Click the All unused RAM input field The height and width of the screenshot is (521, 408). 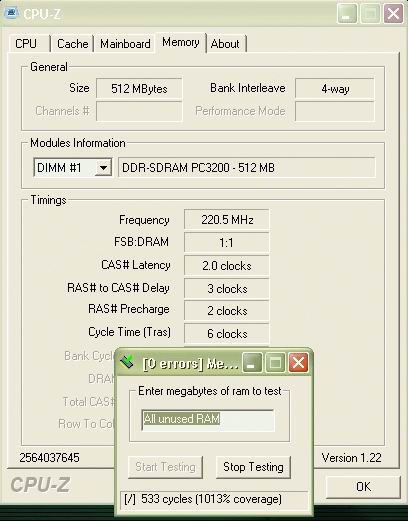pos(208,419)
